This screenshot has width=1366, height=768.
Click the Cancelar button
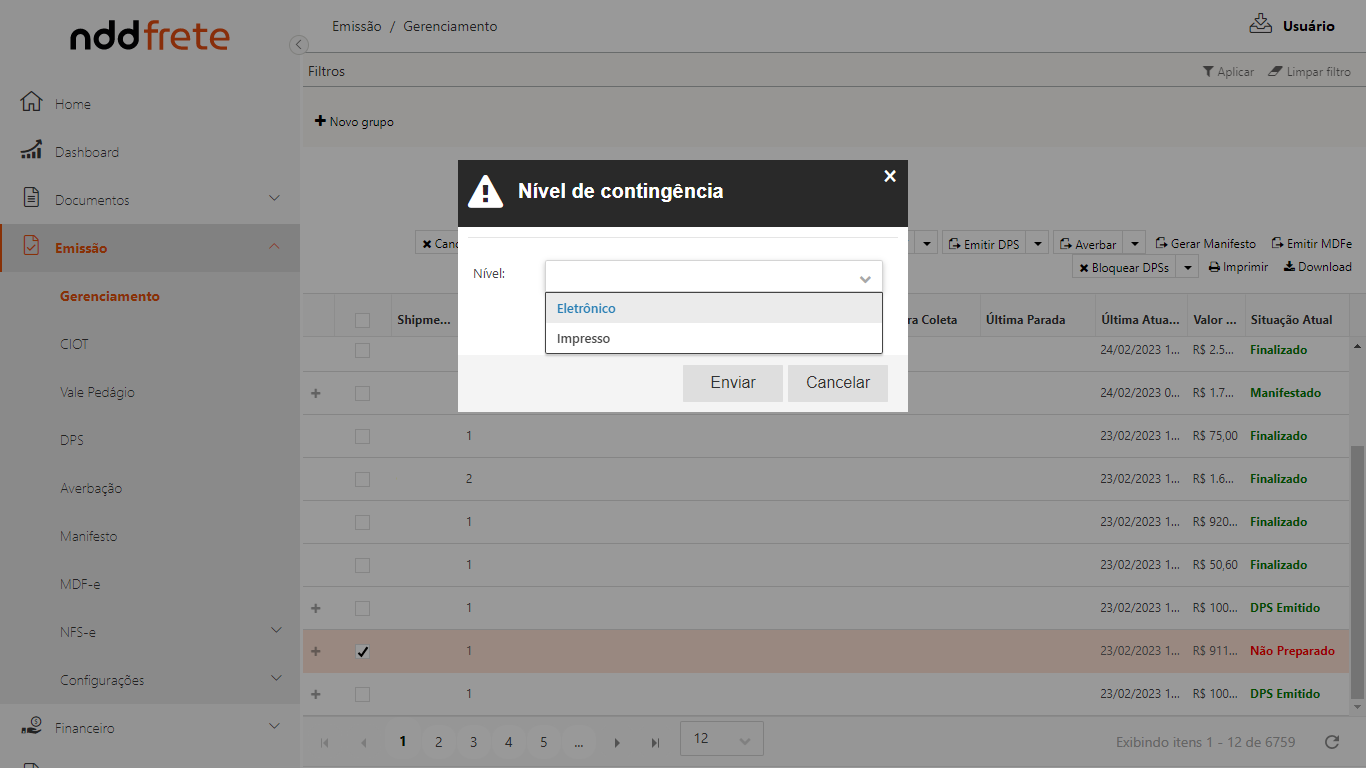pos(837,383)
